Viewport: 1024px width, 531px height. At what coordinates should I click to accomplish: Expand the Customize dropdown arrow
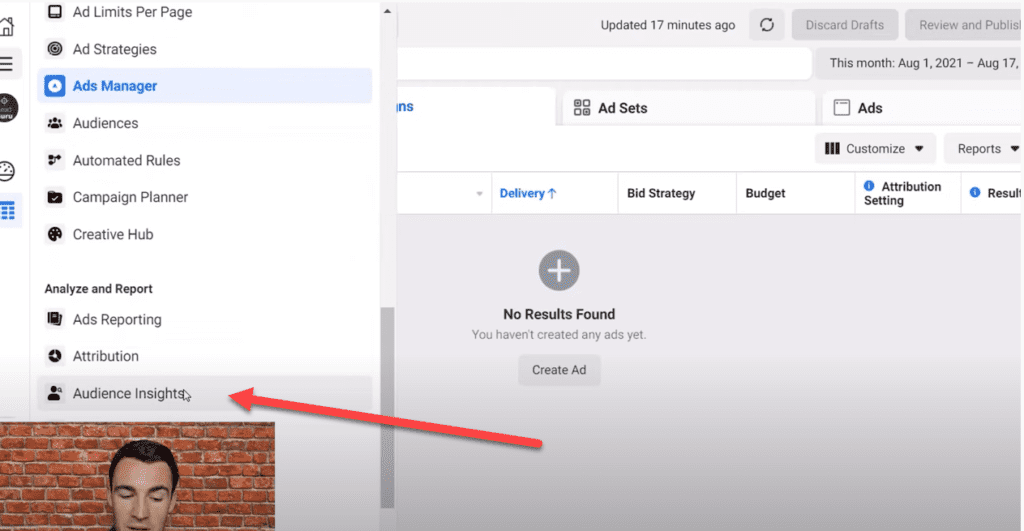click(919, 149)
